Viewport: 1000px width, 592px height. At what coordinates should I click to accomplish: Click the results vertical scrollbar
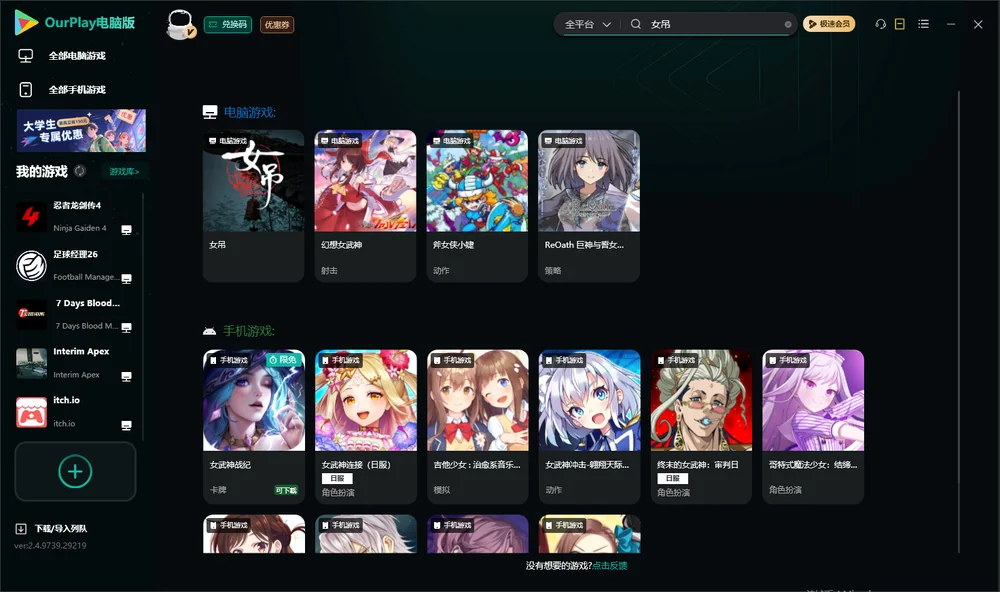click(958, 322)
